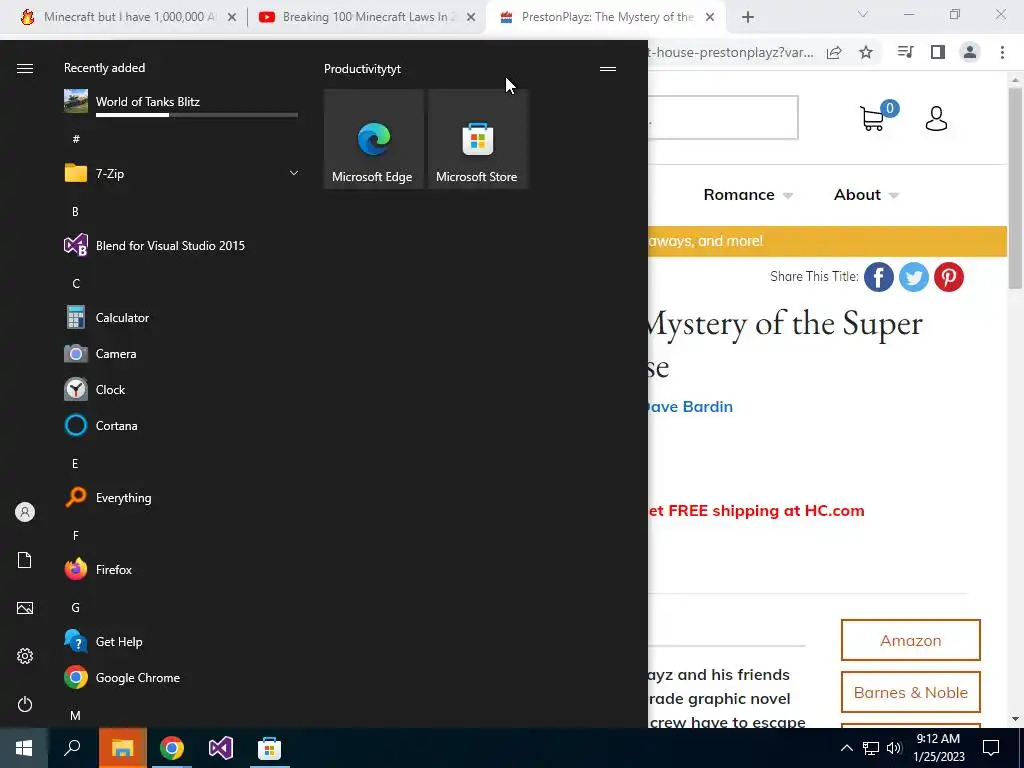Open Settings gear in Start sidebar
This screenshot has height=768, width=1024.
(x=25, y=656)
